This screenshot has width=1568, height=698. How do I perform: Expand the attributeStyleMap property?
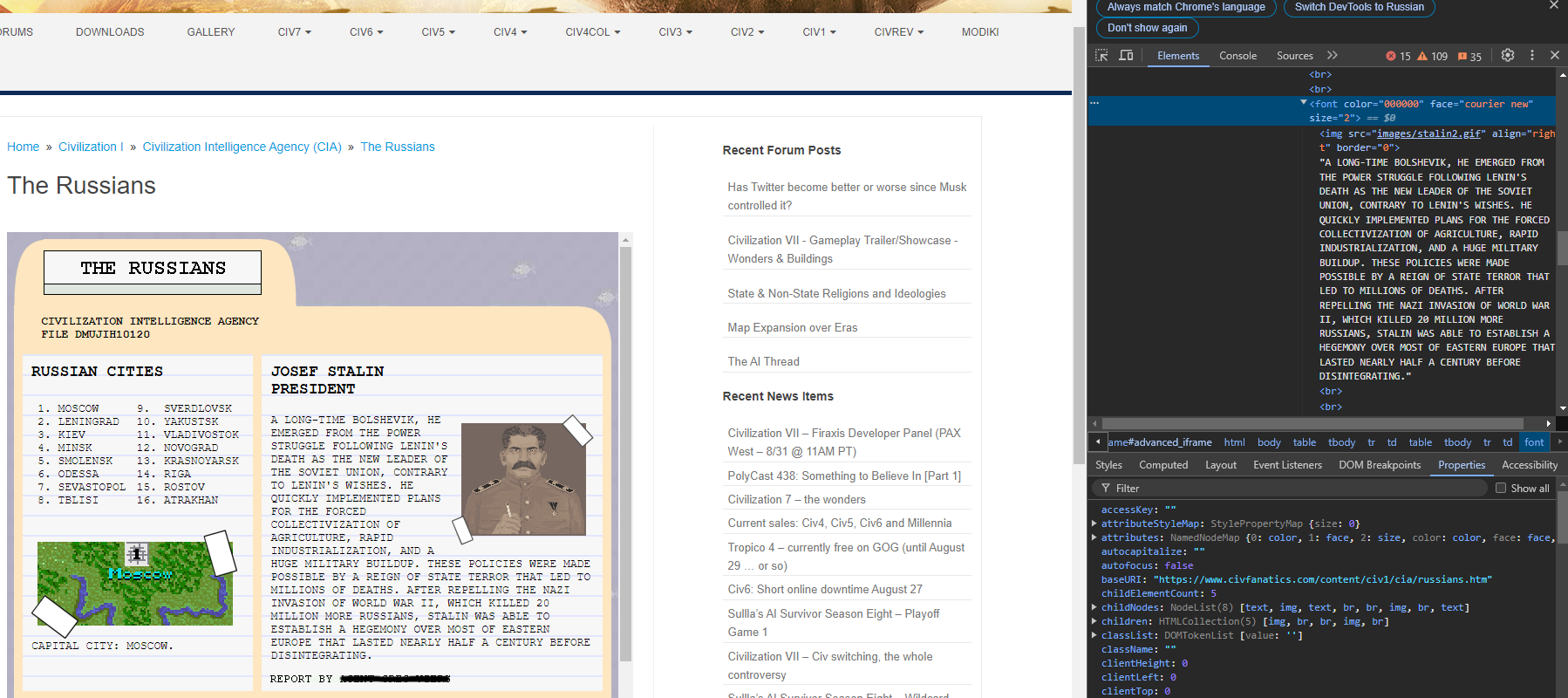(x=1094, y=523)
